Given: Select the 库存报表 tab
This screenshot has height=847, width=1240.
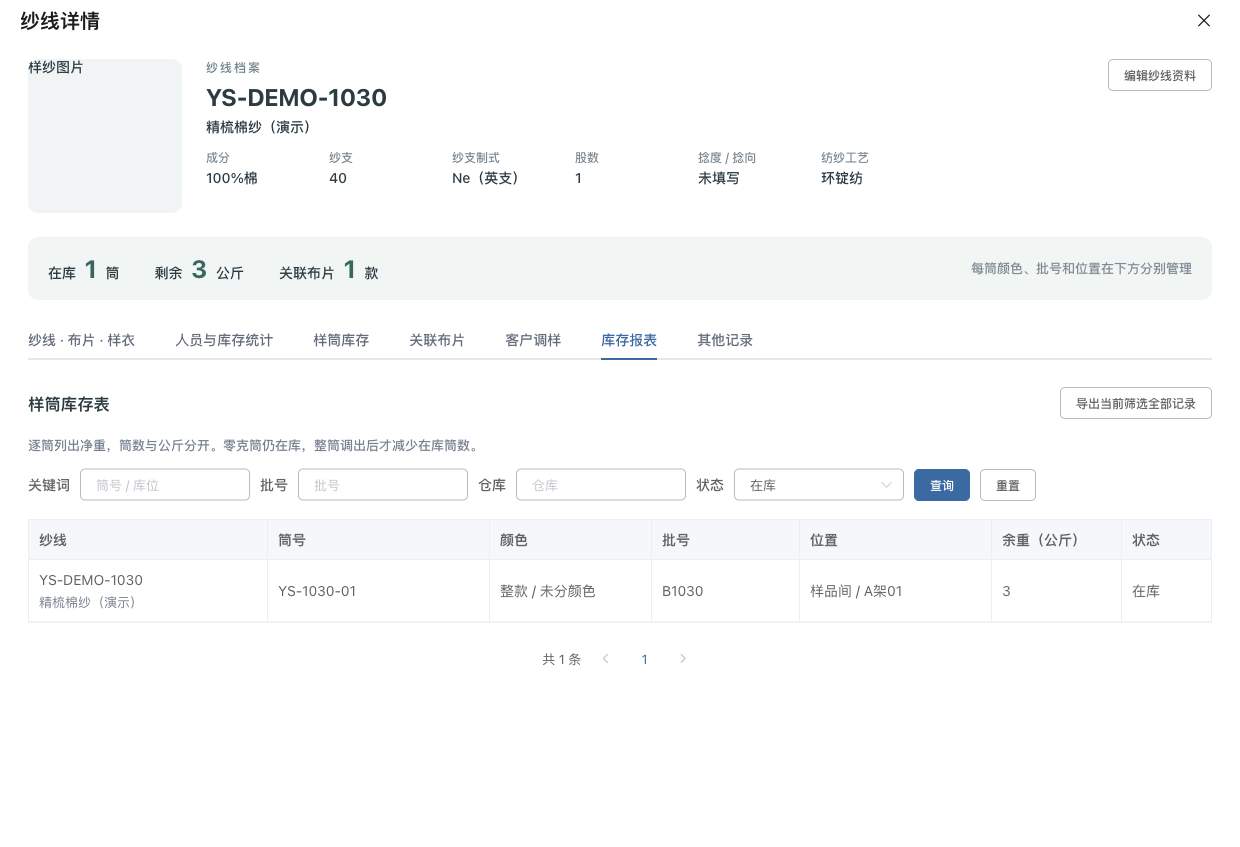Looking at the screenshot, I should pyautogui.click(x=629, y=340).
